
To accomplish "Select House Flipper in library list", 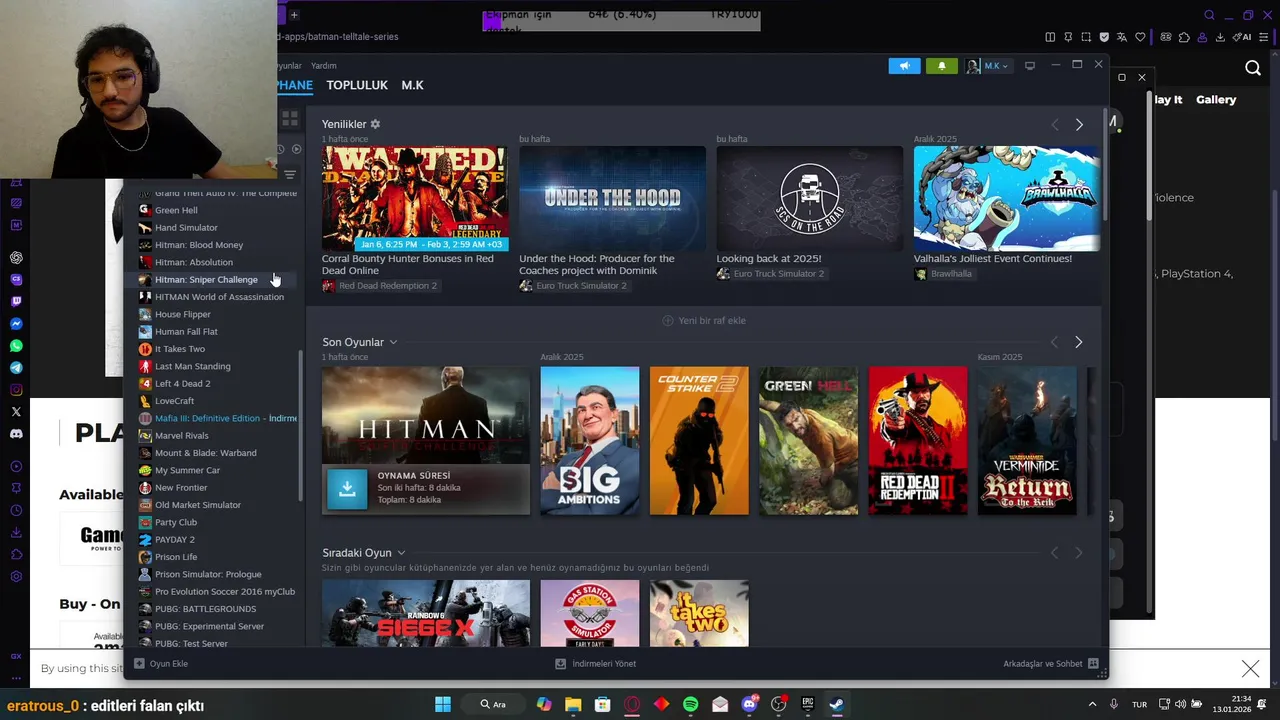I will tap(182, 314).
